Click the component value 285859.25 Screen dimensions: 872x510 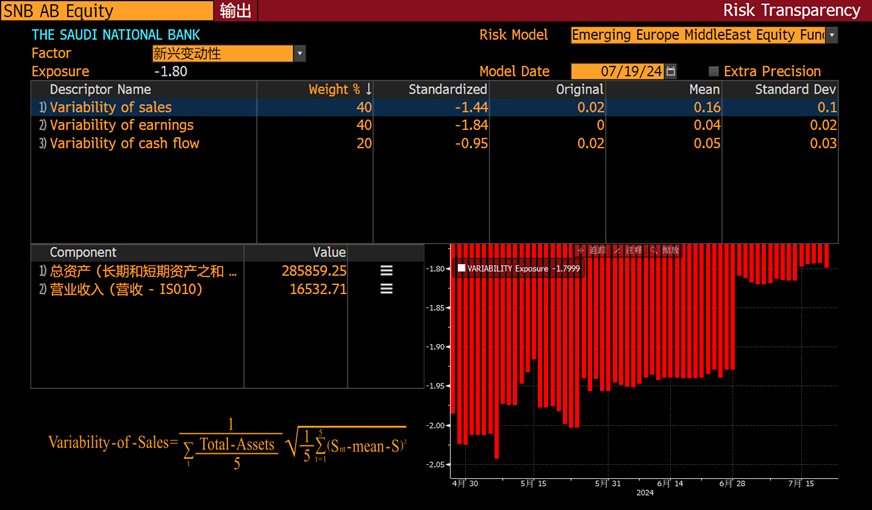314,271
